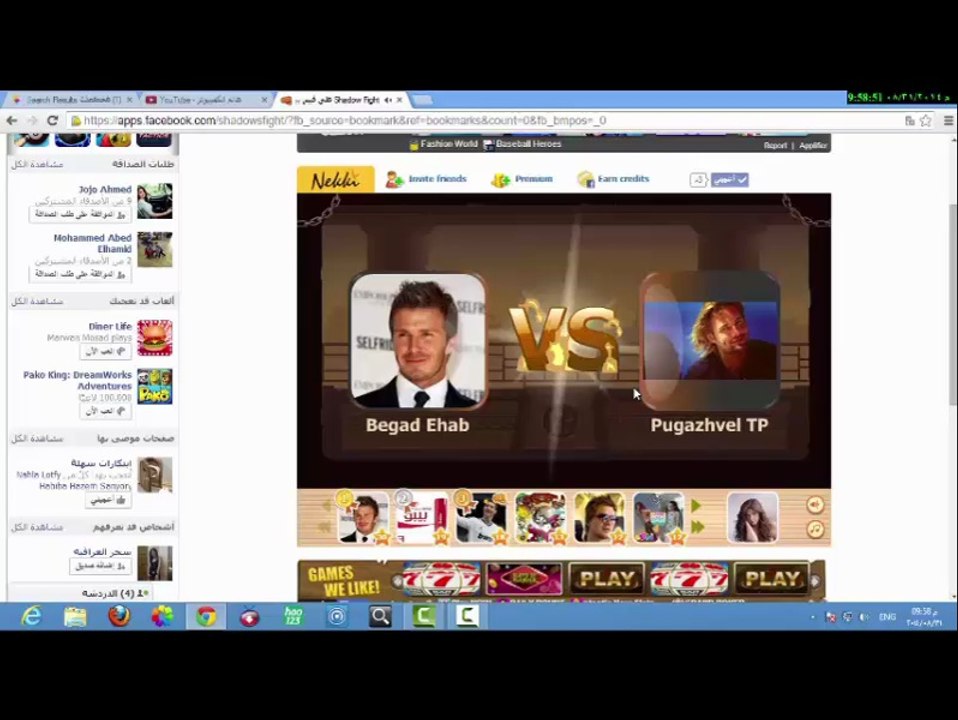Open Pako King: DreamWorks Adventures link
The image size is (958, 720).
(x=78, y=380)
